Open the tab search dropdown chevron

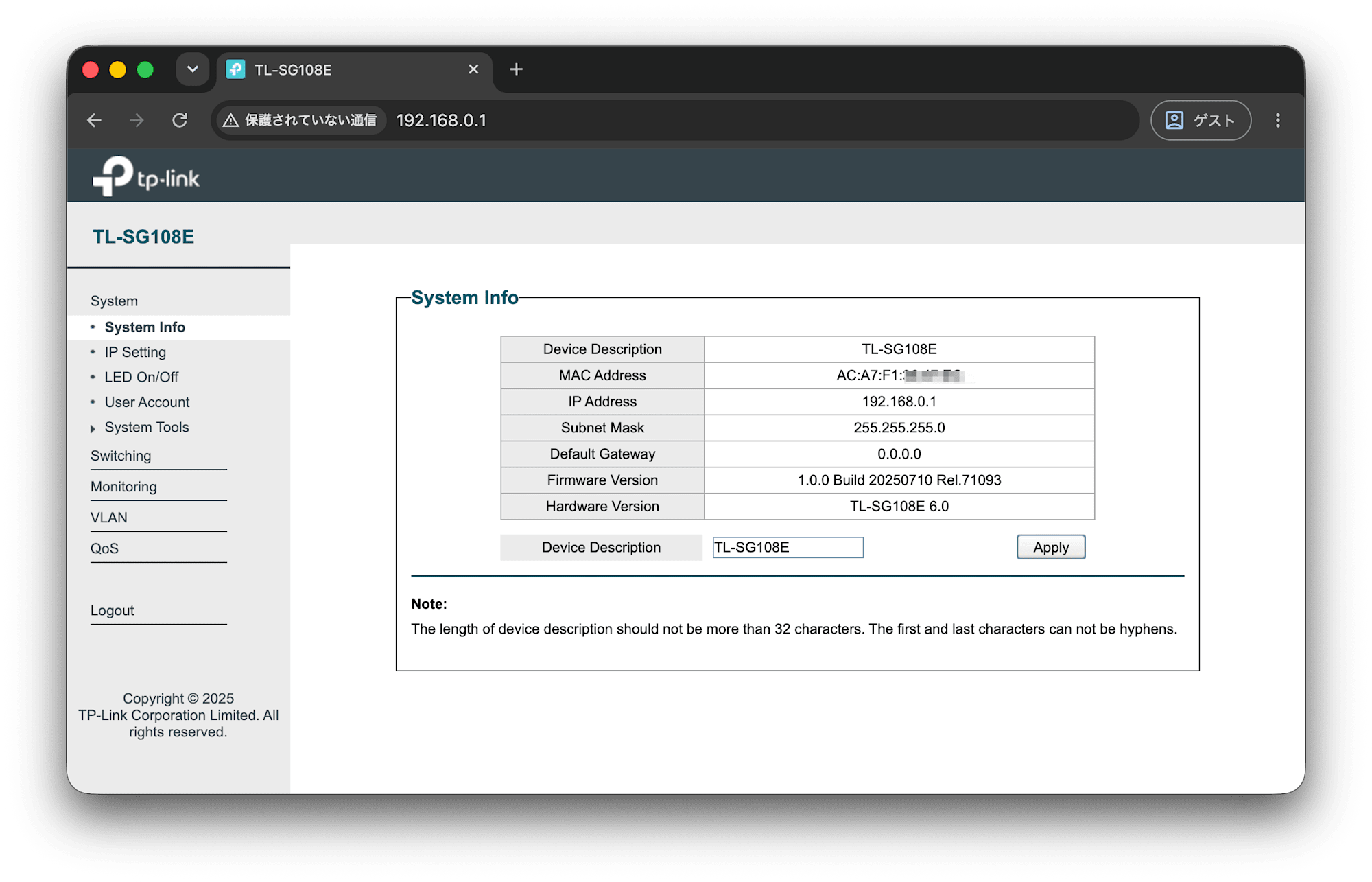click(193, 69)
